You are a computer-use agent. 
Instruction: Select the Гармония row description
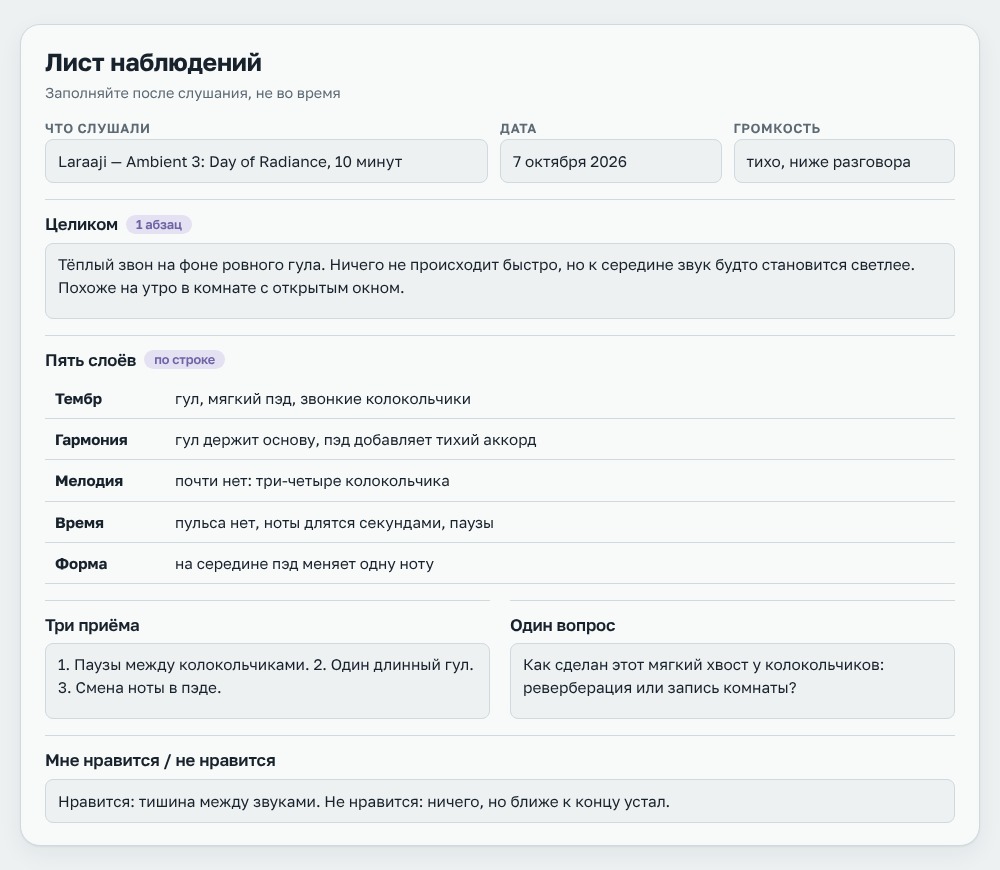355,440
